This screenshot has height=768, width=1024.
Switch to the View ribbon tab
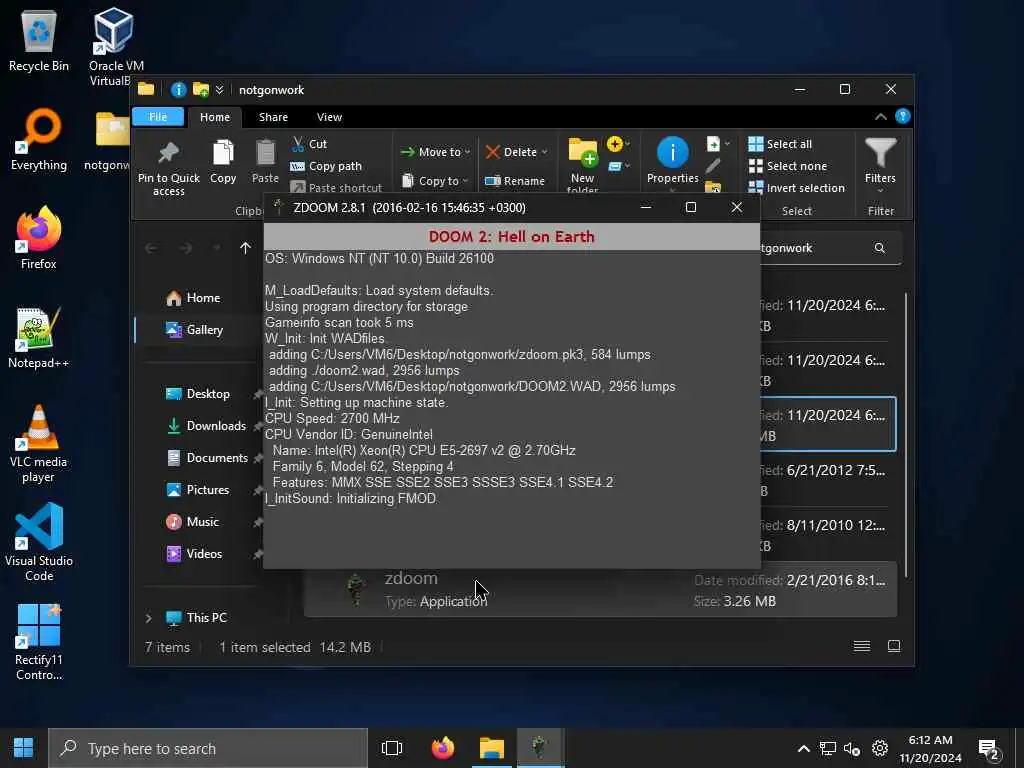(329, 117)
